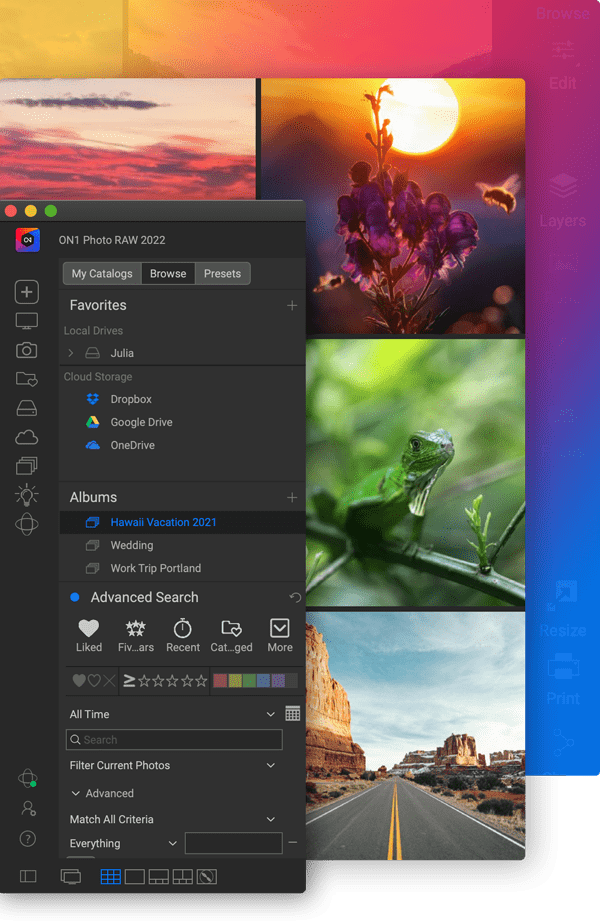Expand the Julia local drive
Screen dimensions: 600x923
pos(71,353)
